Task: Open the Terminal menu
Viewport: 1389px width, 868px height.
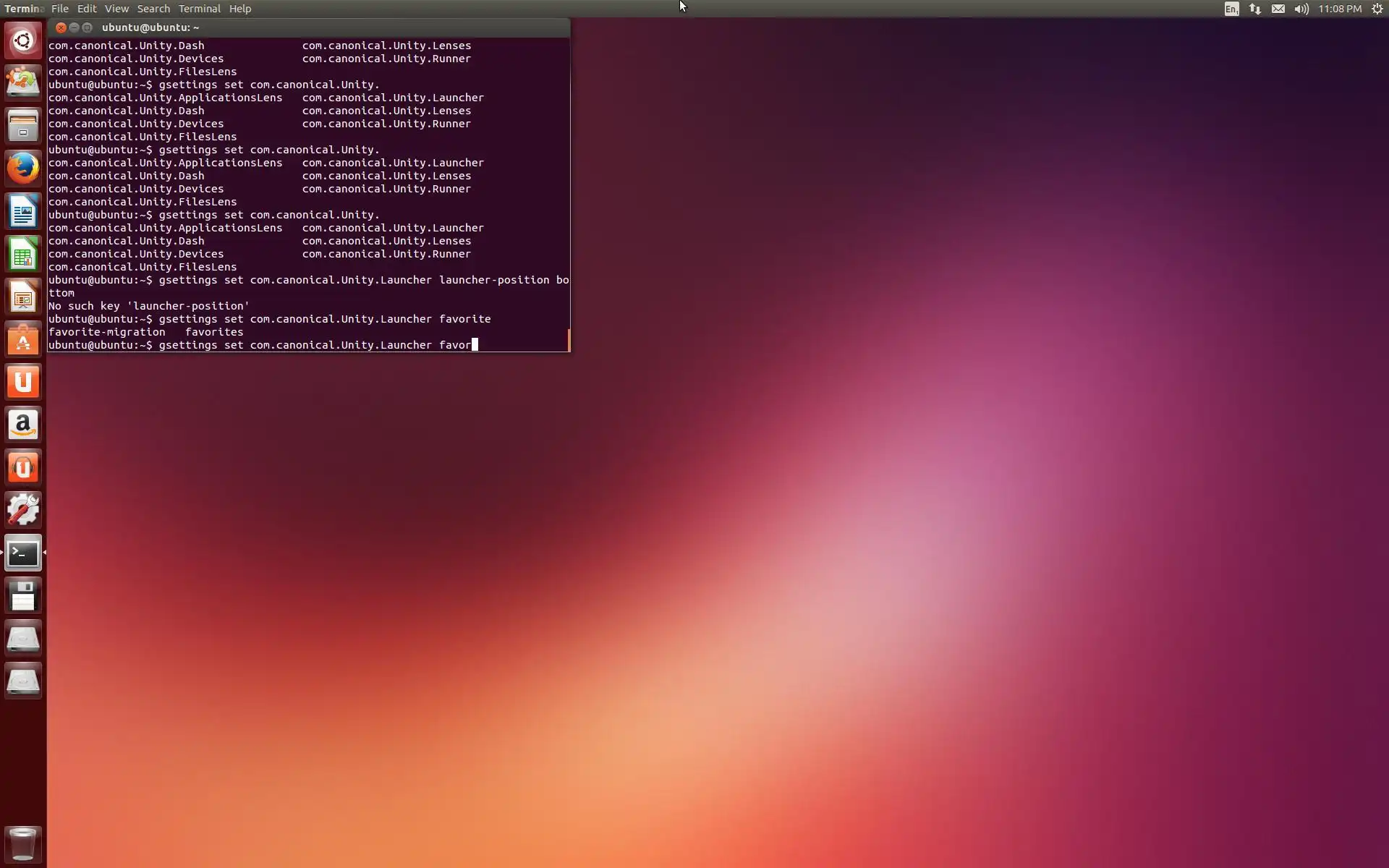Action: 199,9
